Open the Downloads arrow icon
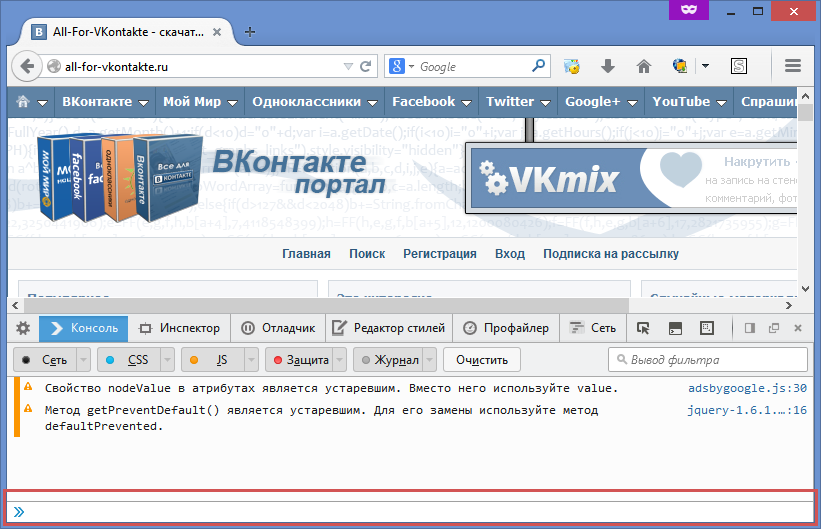The width and height of the screenshot is (821, 529). coord(607,66)
